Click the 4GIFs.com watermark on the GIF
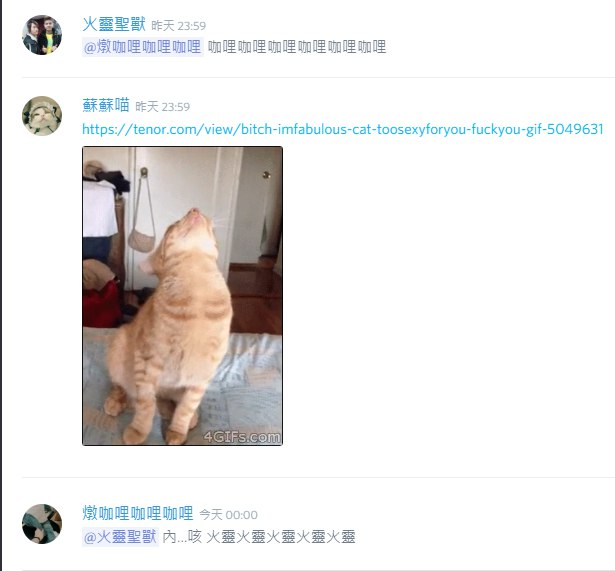This screenshot has height=571, width=615. tap(242, 437)
